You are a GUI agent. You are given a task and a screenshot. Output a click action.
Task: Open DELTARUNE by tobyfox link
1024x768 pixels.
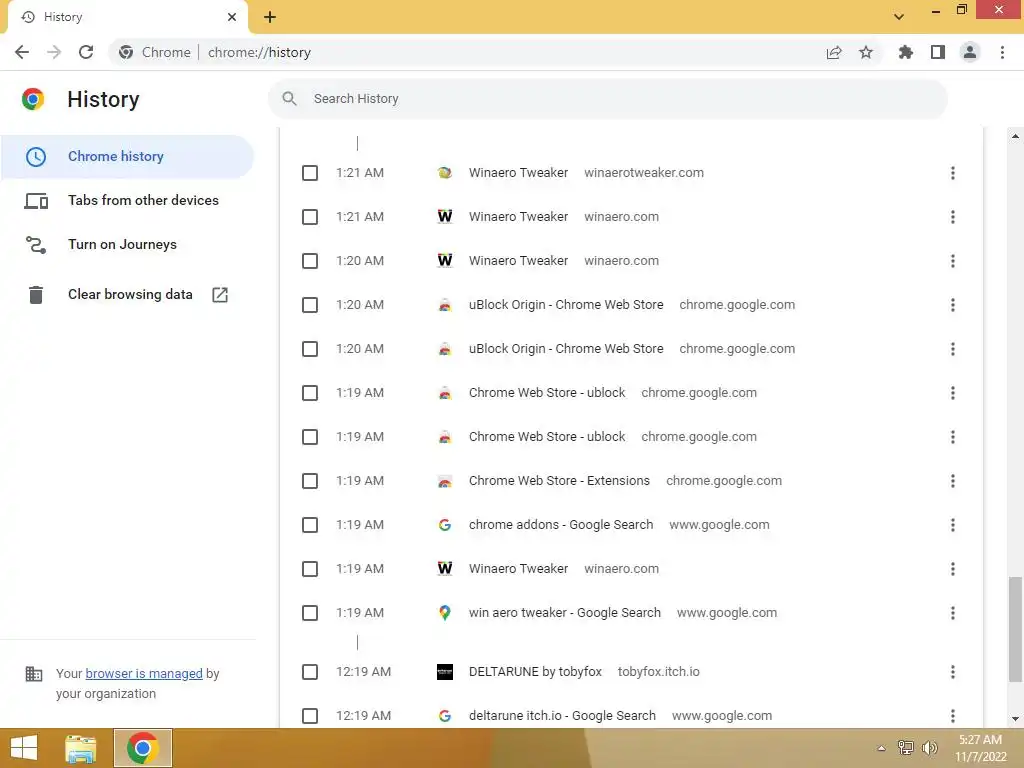[536, 672]
